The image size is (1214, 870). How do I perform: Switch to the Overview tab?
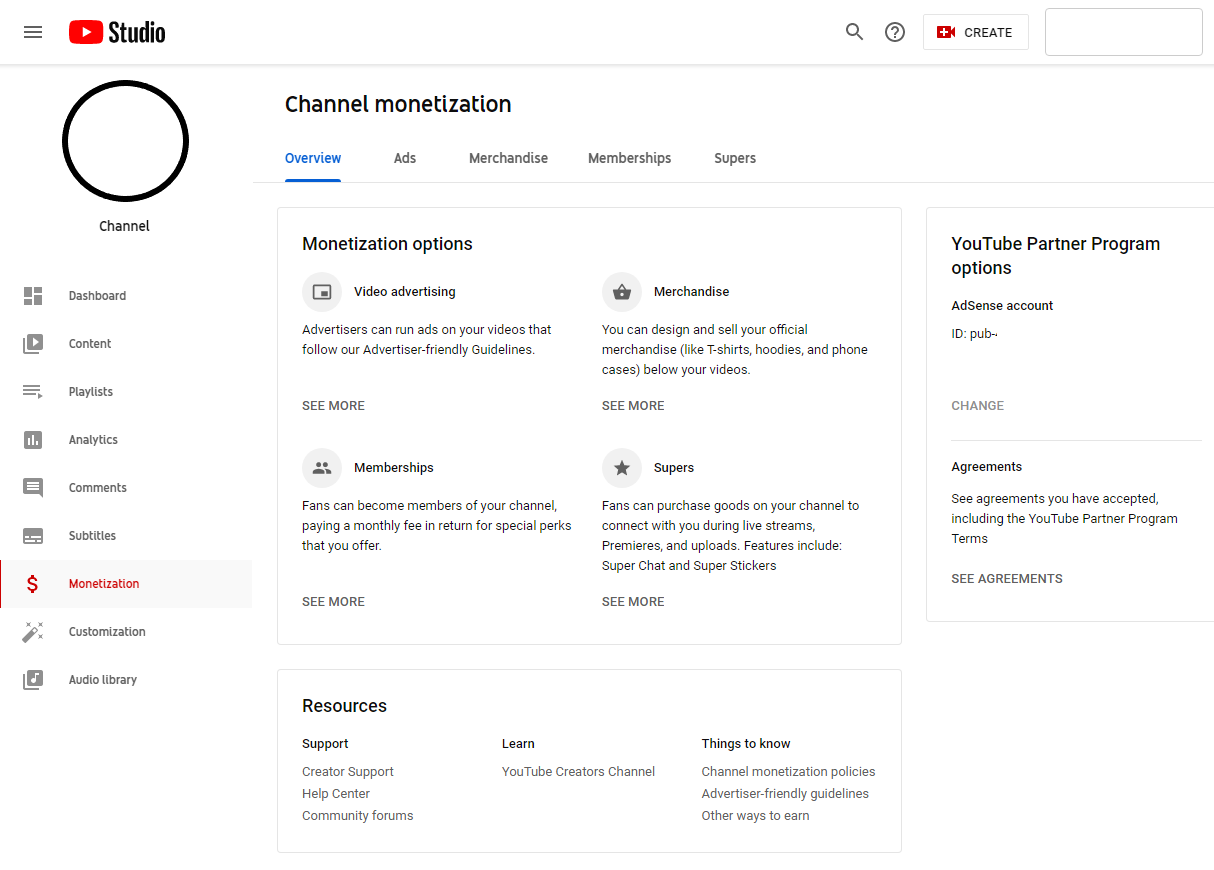(313, 158)
